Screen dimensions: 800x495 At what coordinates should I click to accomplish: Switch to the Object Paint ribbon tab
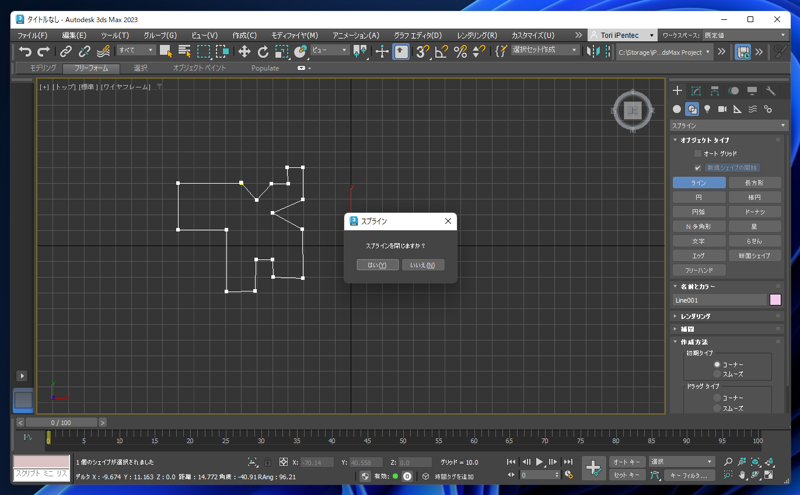tap(199, 68)
